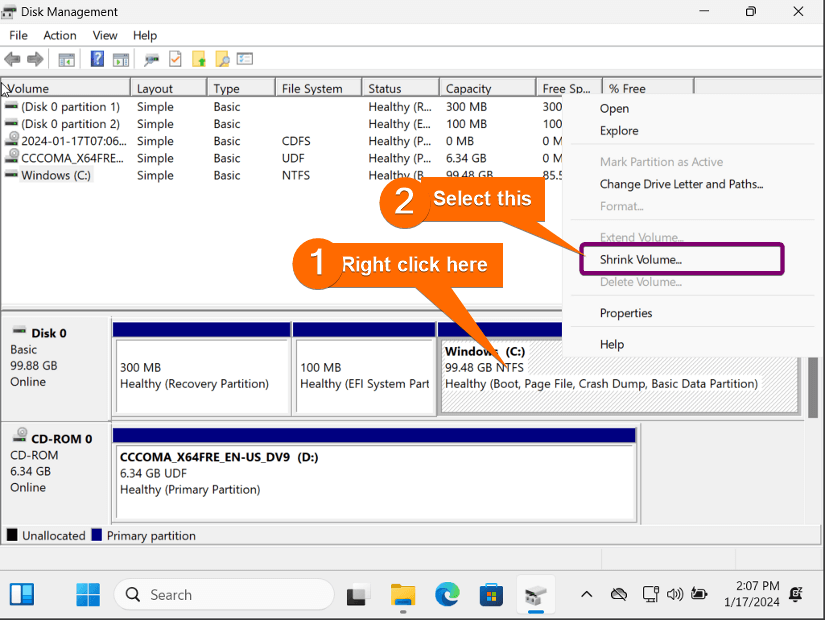Click the OneDrive cloud tray icon

click(619, 595)
